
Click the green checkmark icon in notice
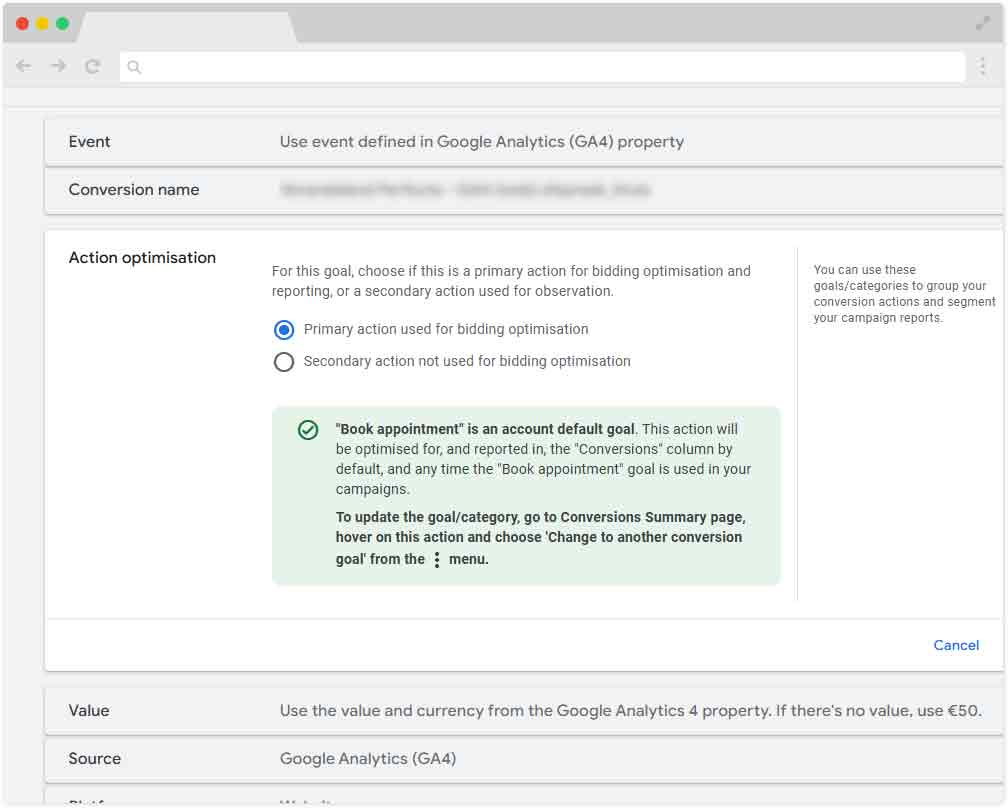click(308, 430)
